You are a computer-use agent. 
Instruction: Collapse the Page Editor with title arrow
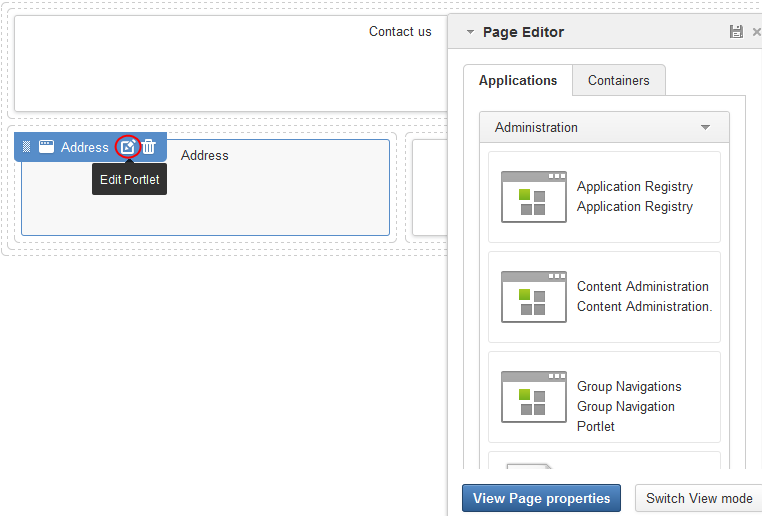pyautogui.click(x=470, y=32)
